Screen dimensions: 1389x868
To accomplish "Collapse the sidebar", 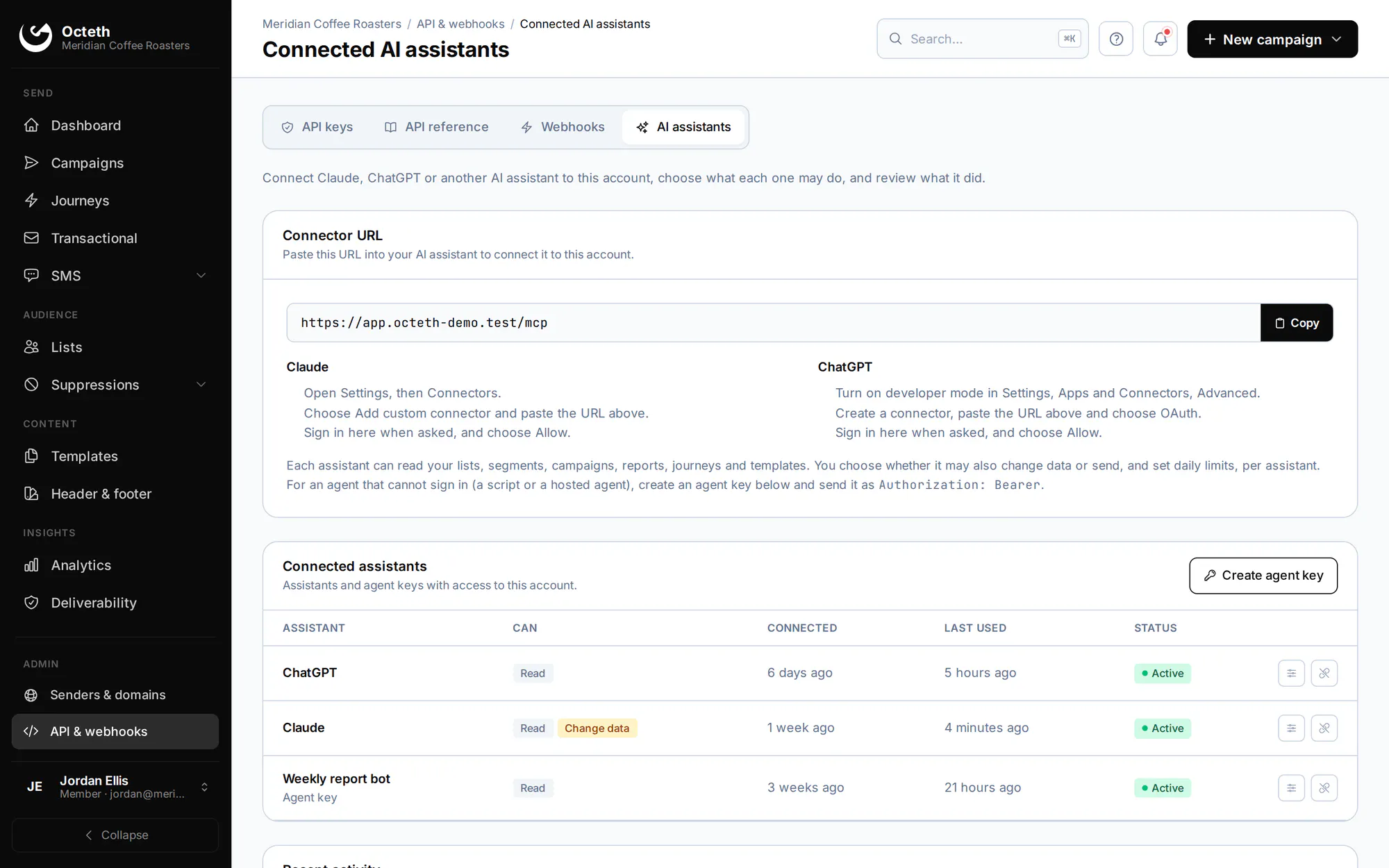I will coord(115,835).
